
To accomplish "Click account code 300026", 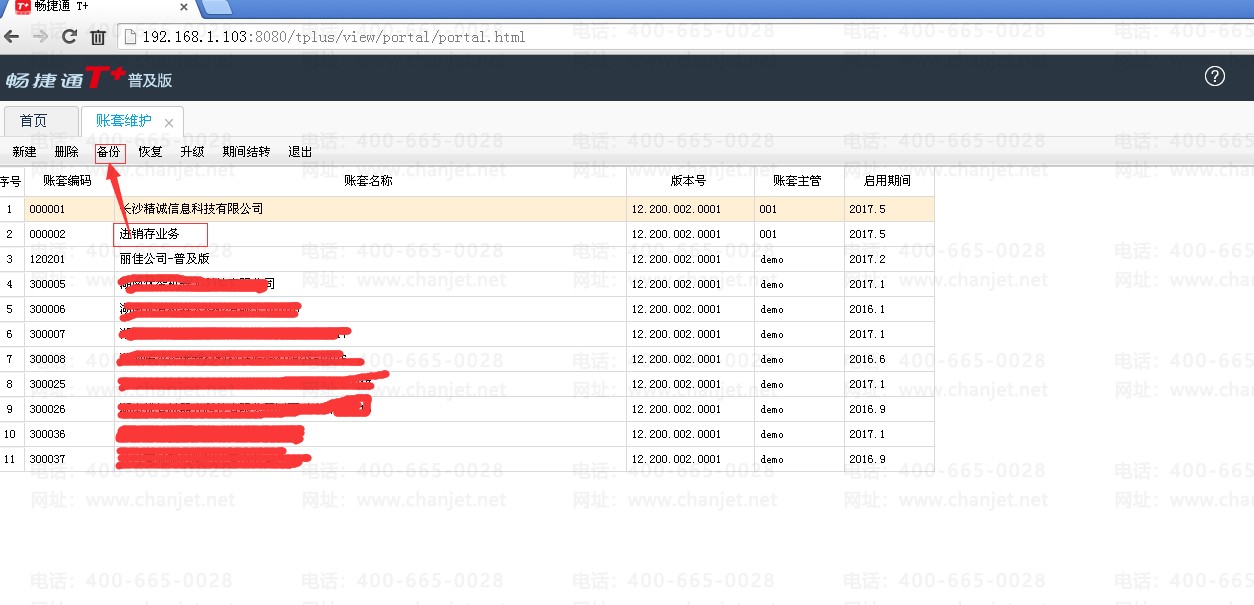I will point(47,409).
